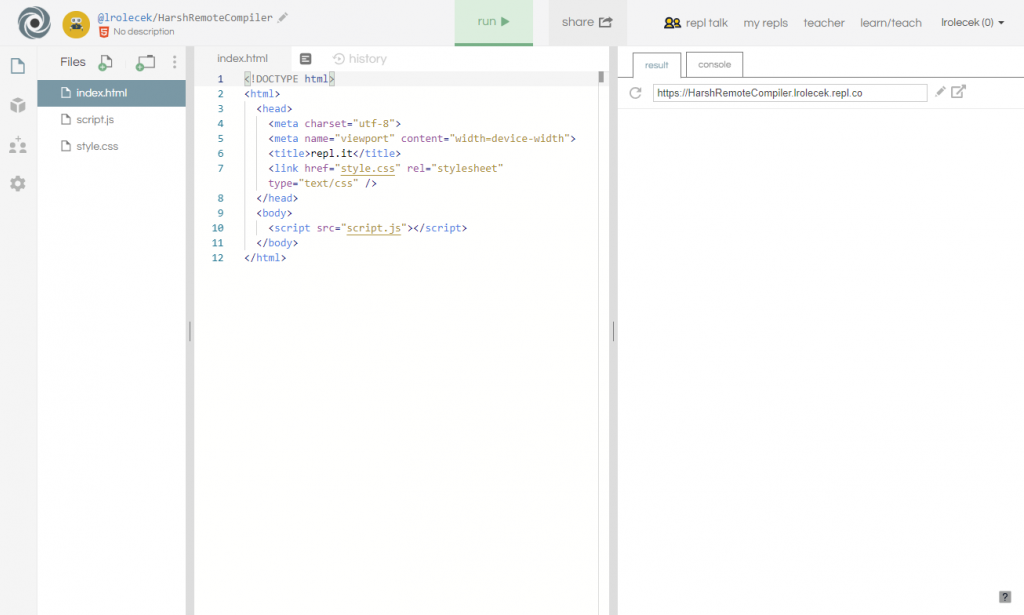Refresh the result preview

635,93
